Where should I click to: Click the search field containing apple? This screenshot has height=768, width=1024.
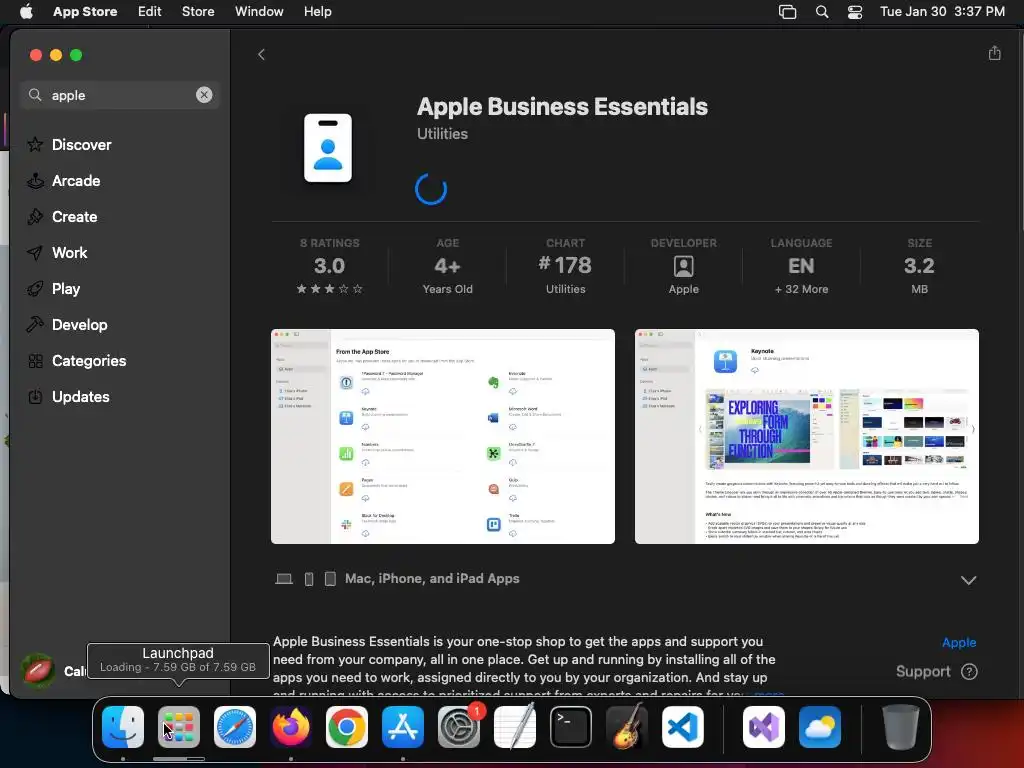pos(120,95)
